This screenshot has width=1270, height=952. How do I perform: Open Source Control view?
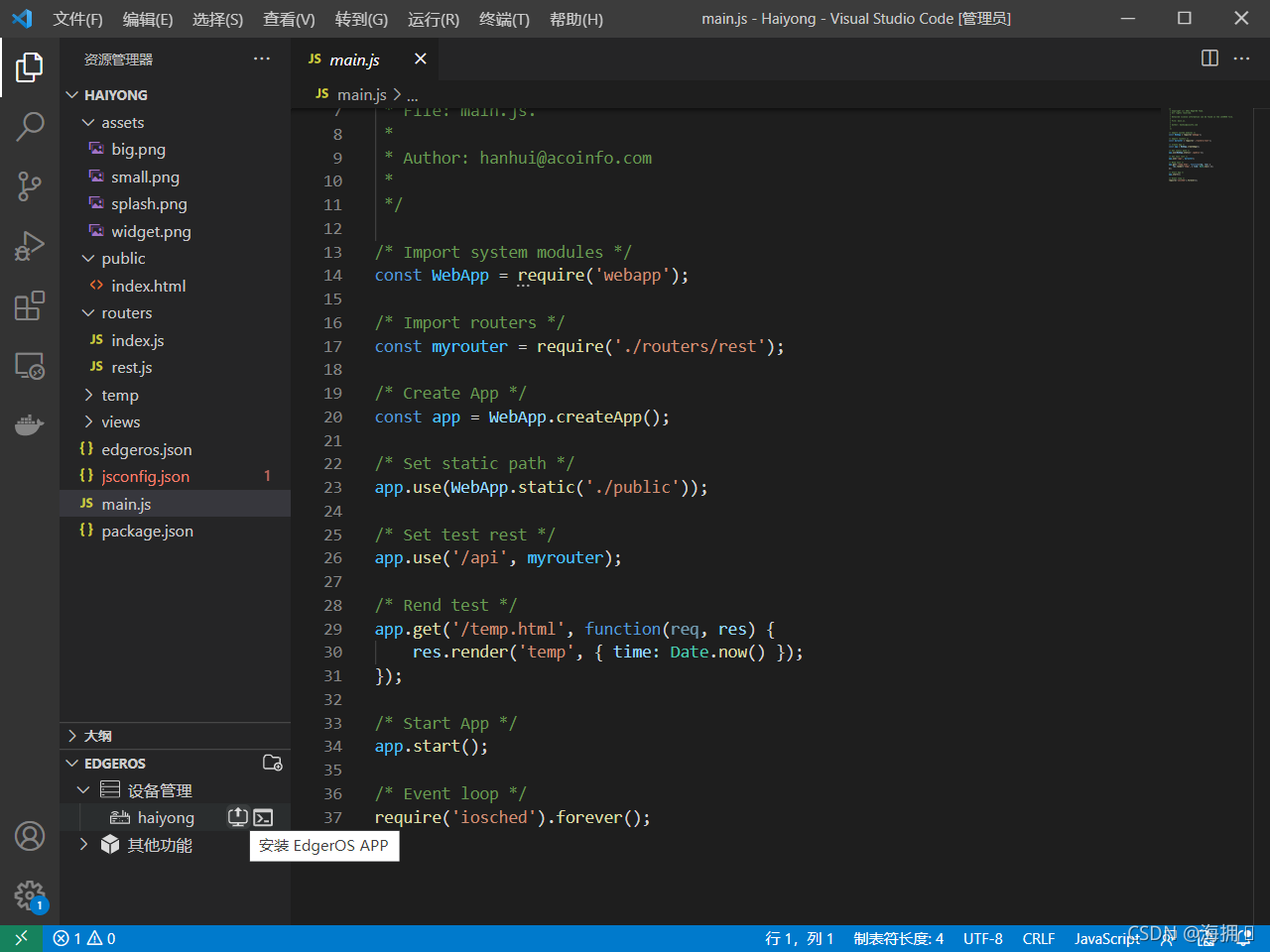[30, 185]
